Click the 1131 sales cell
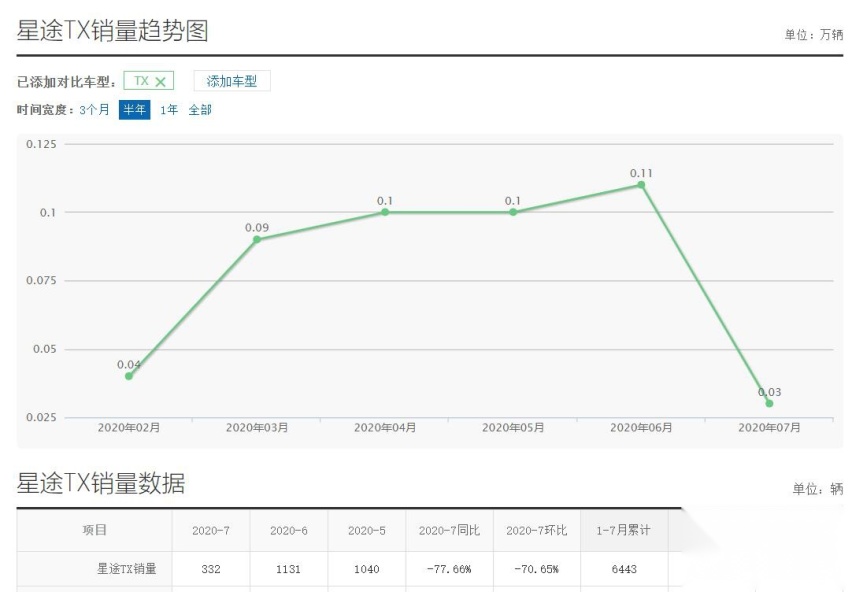Image resolution: width=852 pixels, height=592 pixels. (289, 569)
